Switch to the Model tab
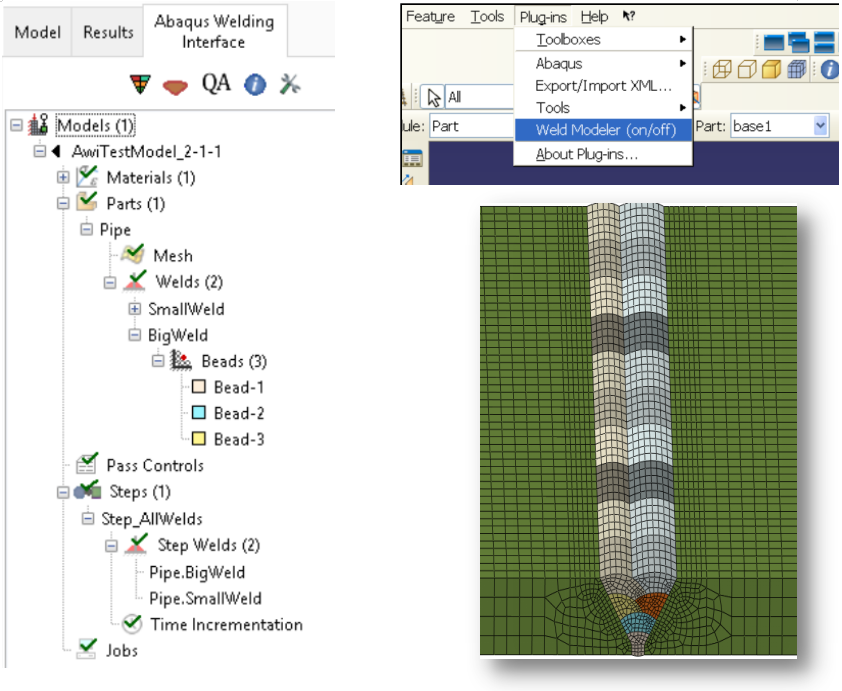The width and height of the screenshot is (842, 691). point(38,33)
